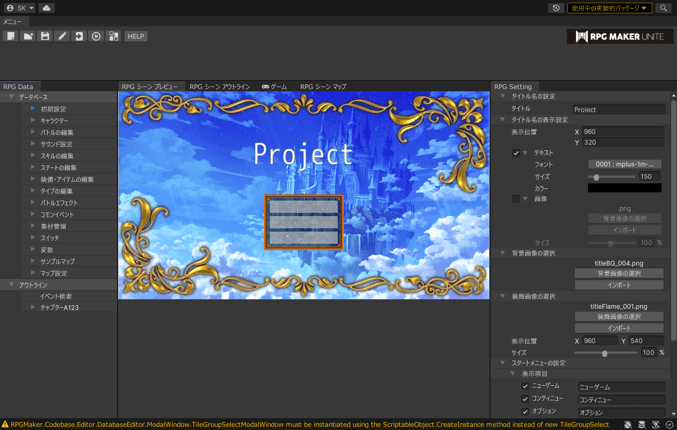
Task: Uncheck the テキスト checkbox
Action: point(516,153)
